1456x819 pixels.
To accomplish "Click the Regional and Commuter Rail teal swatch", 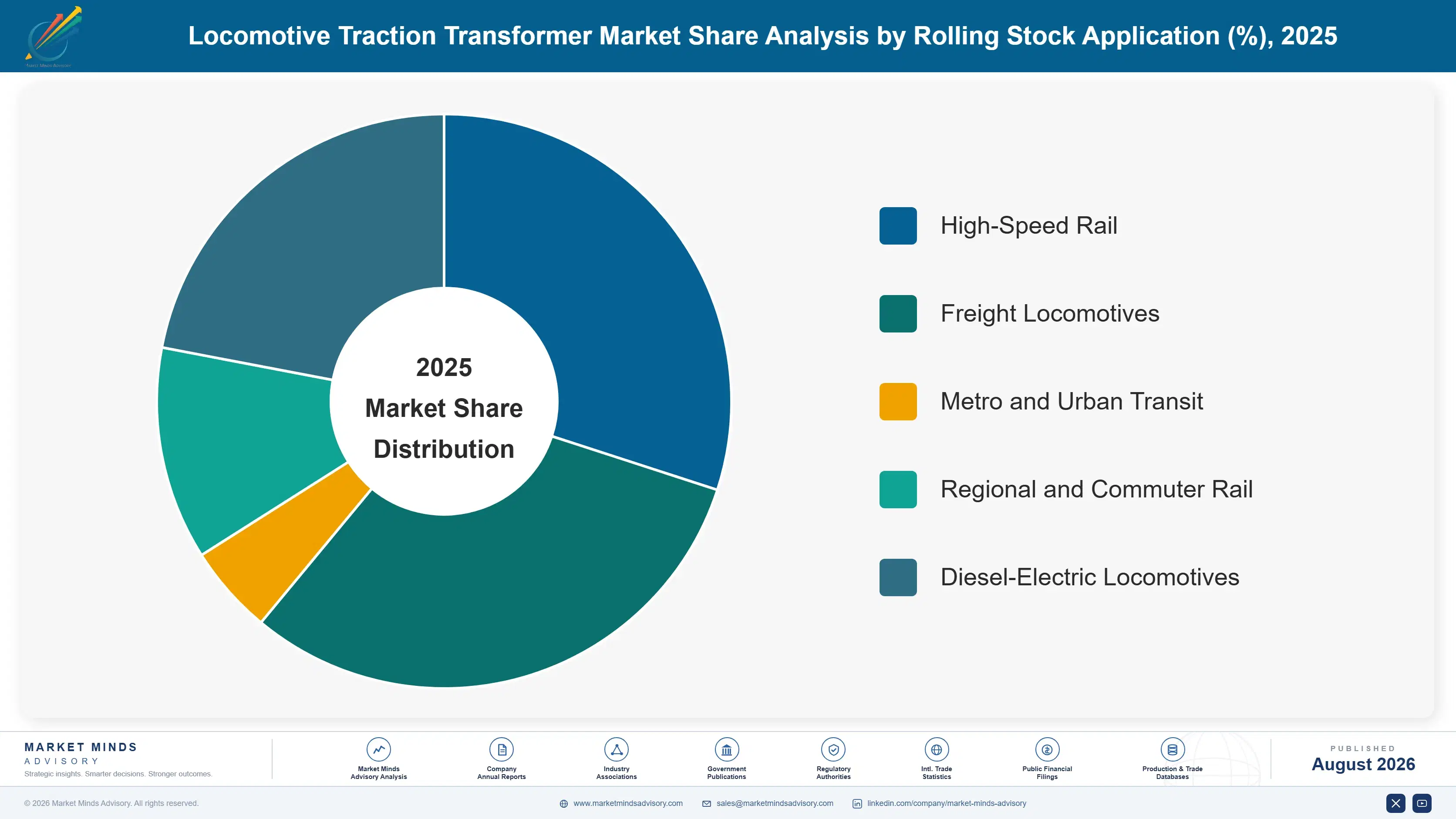I will pos(898,489).
